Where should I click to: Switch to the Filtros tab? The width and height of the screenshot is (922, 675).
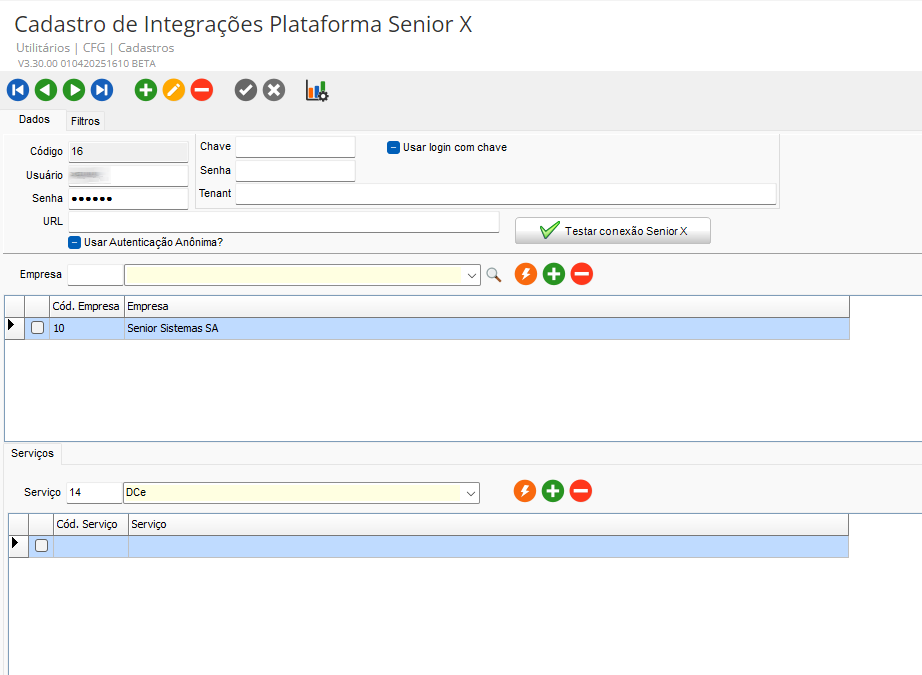85,121
